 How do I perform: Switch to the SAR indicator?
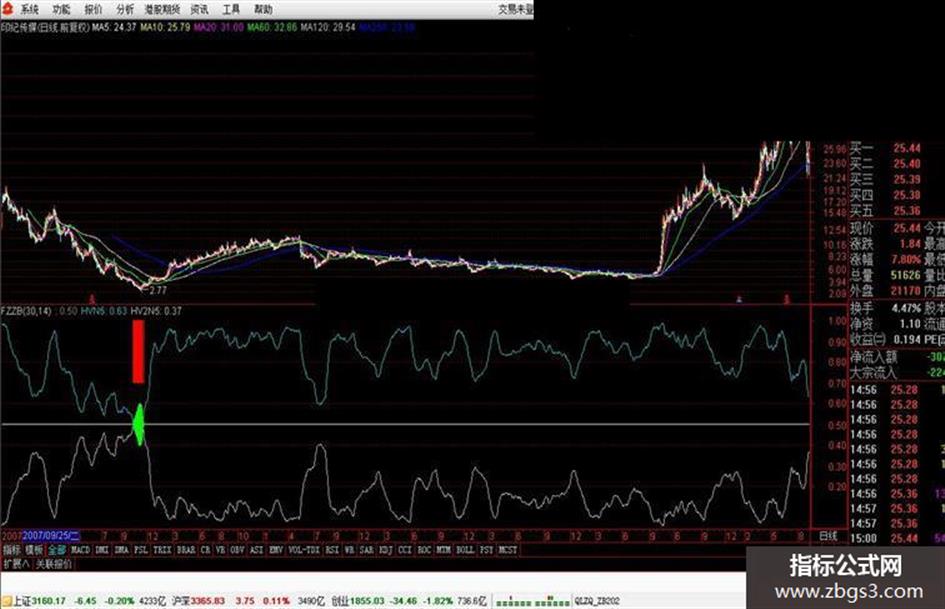tap(366, 550)
